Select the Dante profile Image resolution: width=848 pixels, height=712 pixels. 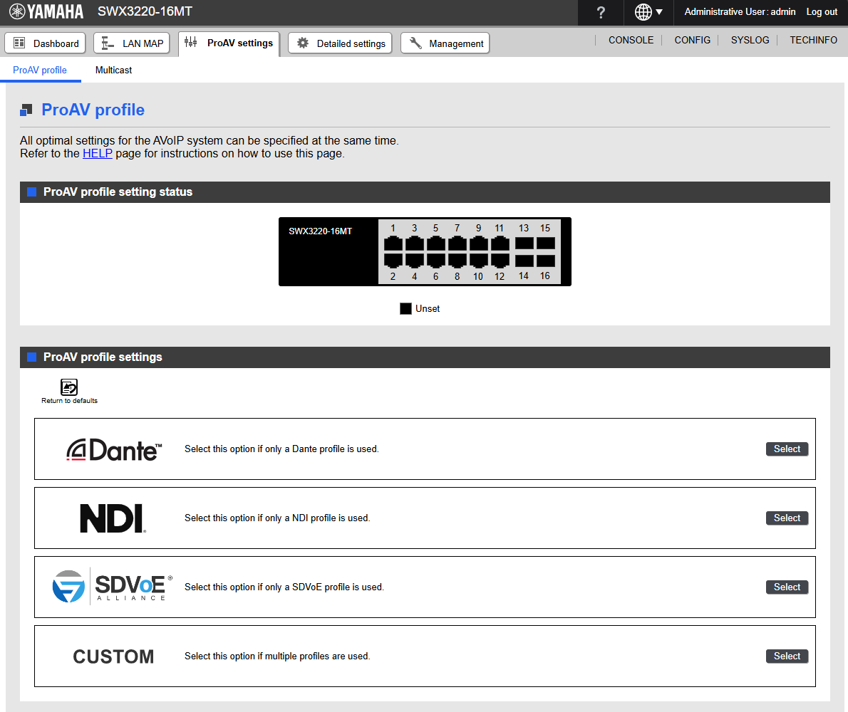[x=787, y=449]
